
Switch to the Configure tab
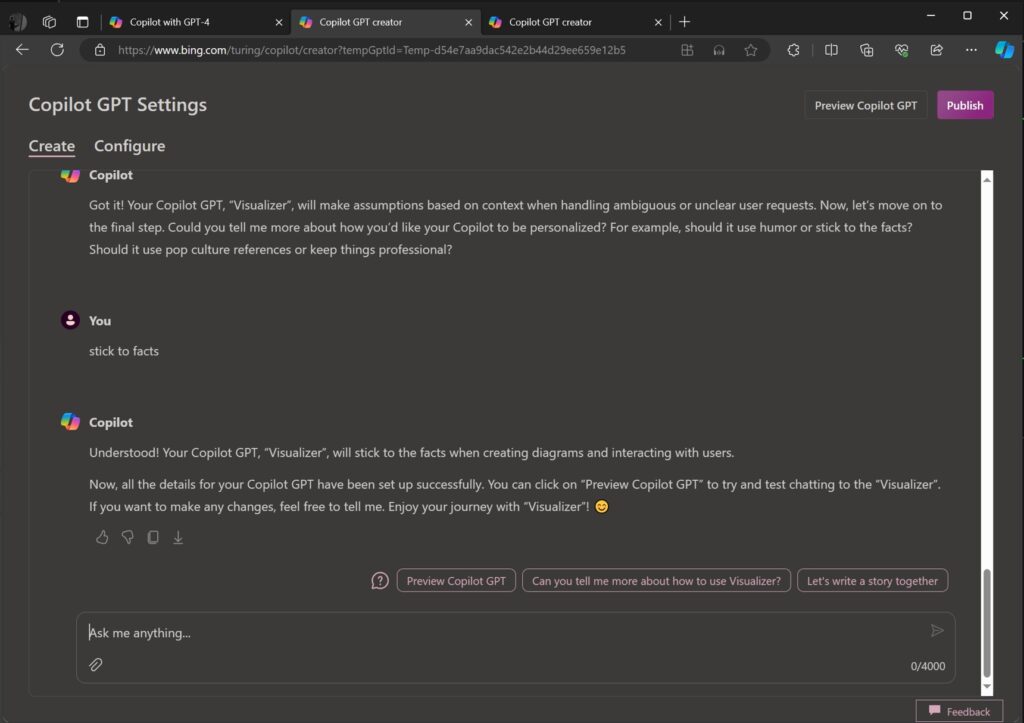point(129,146)
